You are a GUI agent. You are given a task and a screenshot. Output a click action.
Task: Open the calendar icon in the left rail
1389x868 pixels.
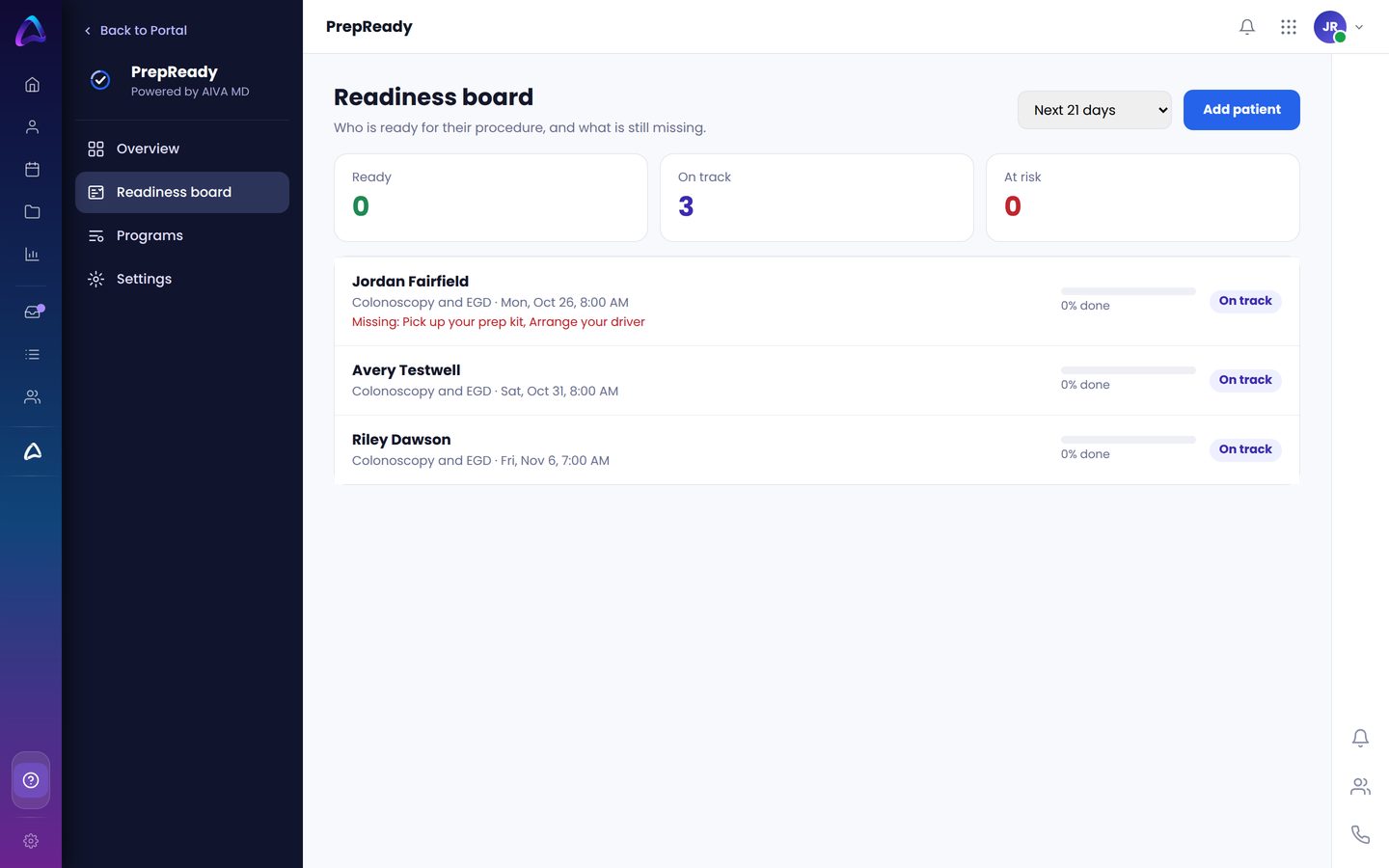32,170
